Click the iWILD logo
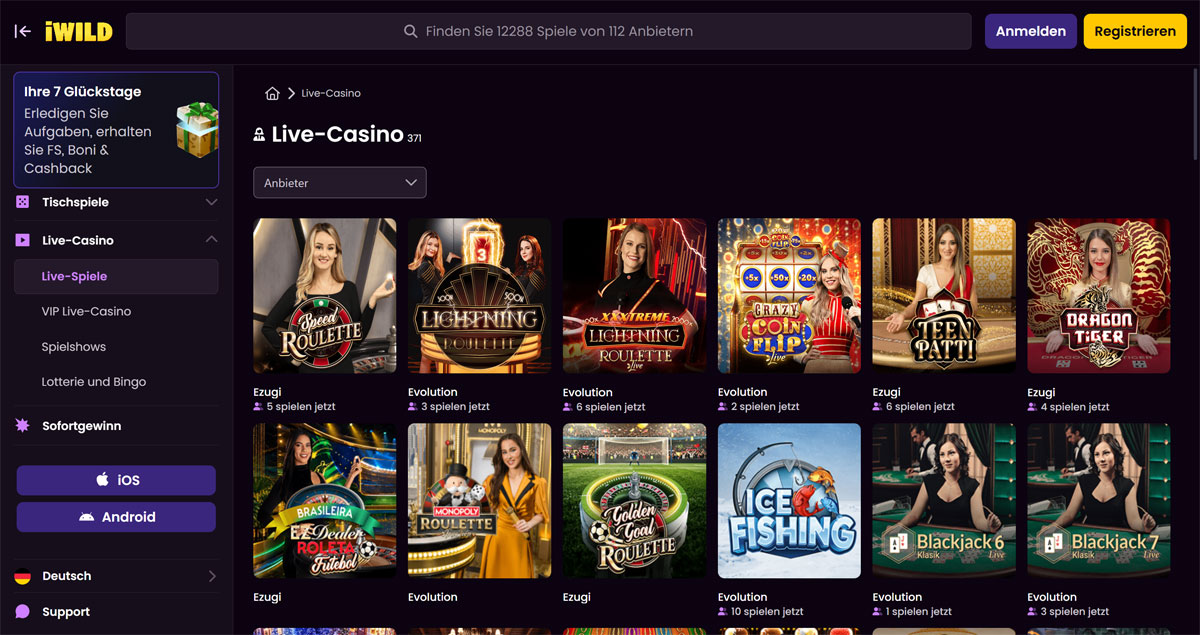 (x=78, y=31)
